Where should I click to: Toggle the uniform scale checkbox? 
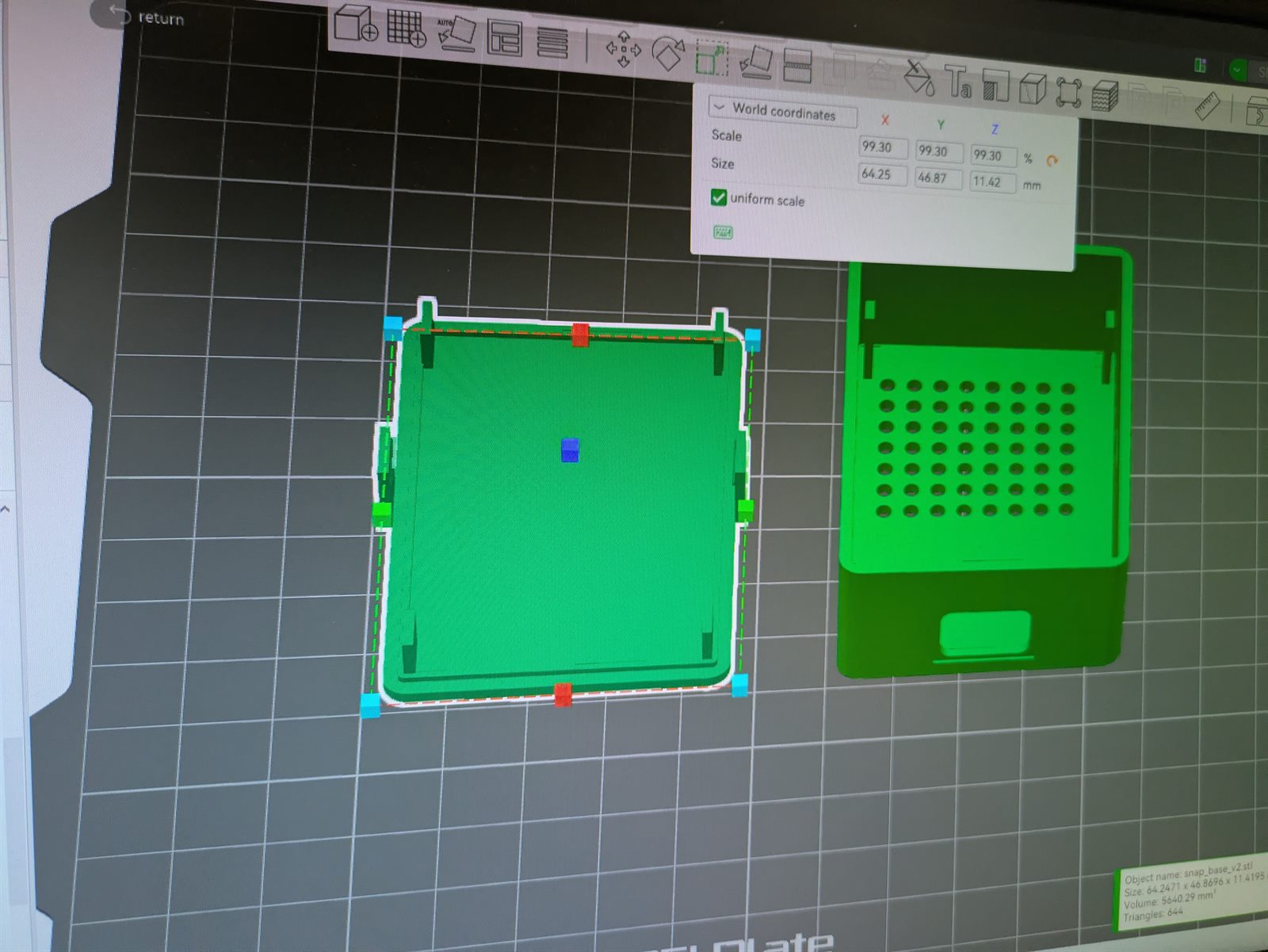click(719, 197)
